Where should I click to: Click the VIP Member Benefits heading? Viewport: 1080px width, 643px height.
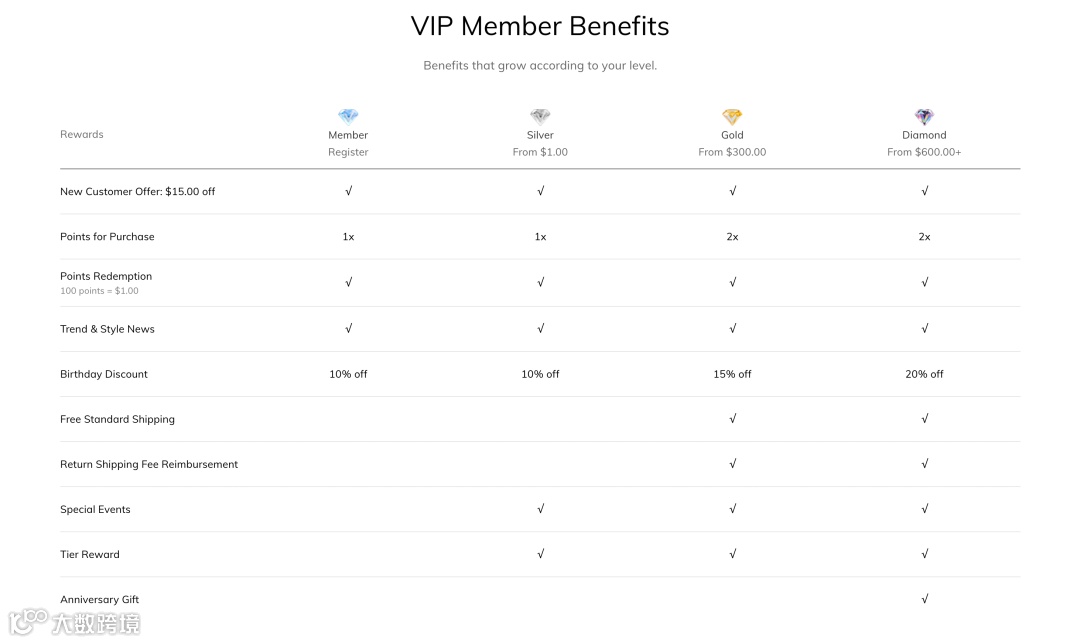tap(540, 26)
